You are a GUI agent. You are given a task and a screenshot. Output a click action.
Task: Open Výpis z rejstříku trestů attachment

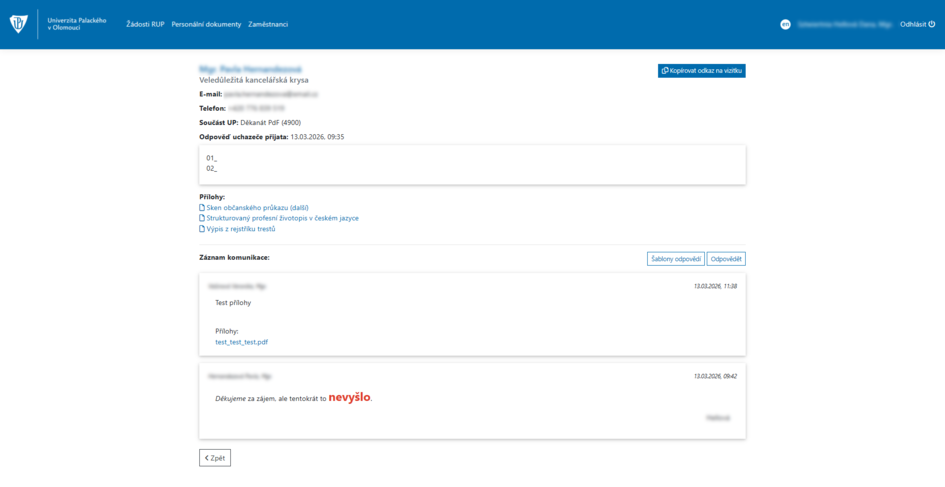click(241, 229)
